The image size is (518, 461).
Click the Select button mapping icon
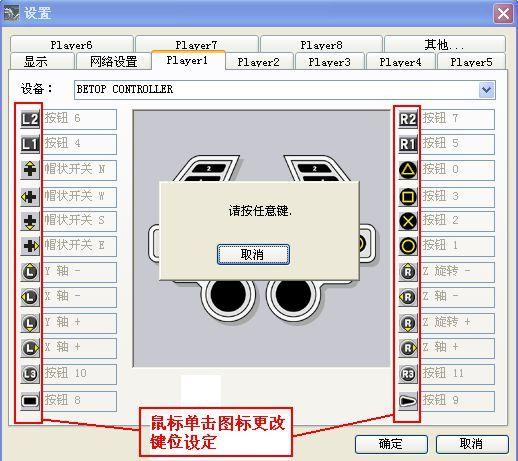(x=30, y=401)
